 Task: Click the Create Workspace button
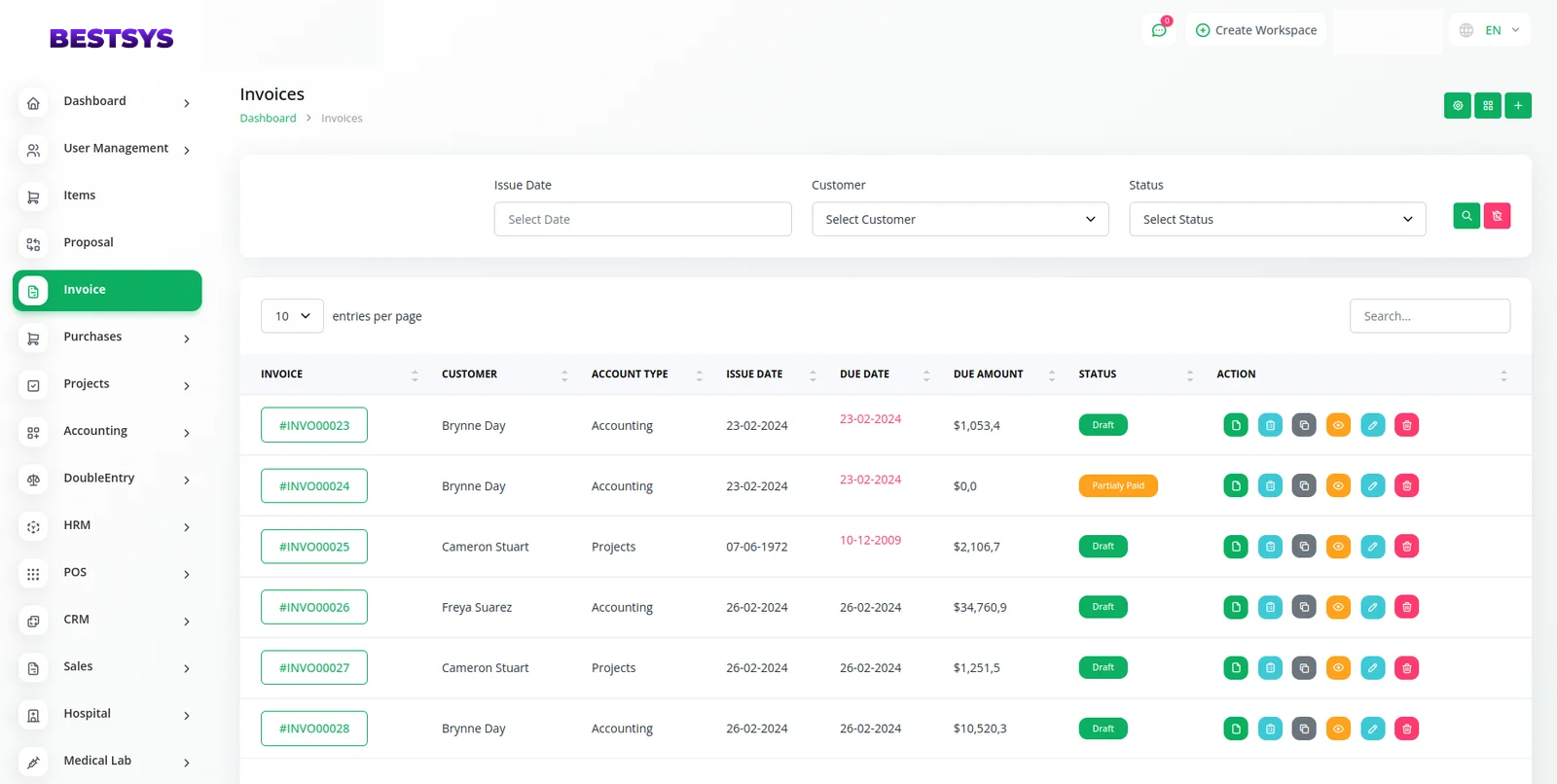click(x=1255, y=30)
